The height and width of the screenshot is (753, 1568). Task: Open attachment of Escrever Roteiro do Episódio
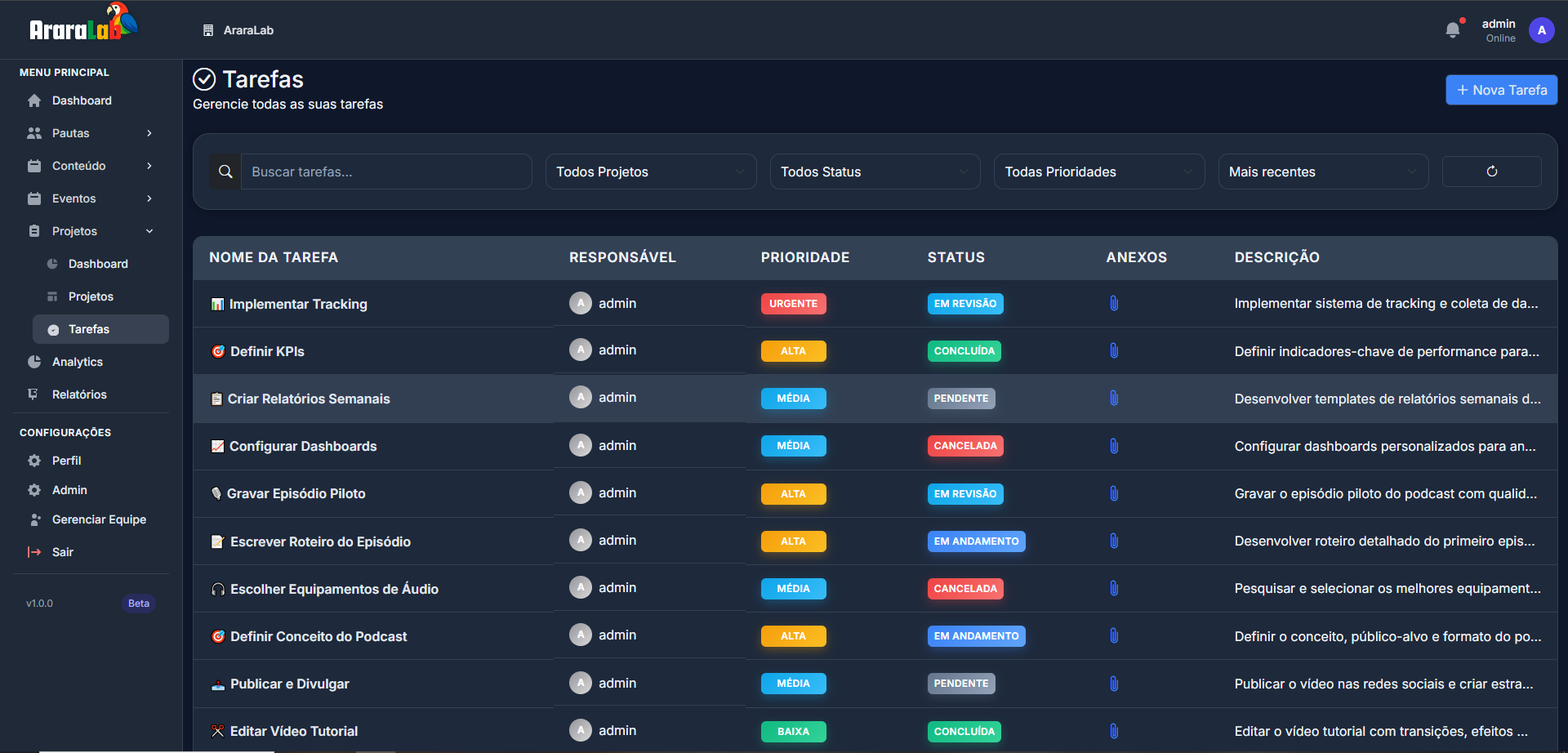1114,541
